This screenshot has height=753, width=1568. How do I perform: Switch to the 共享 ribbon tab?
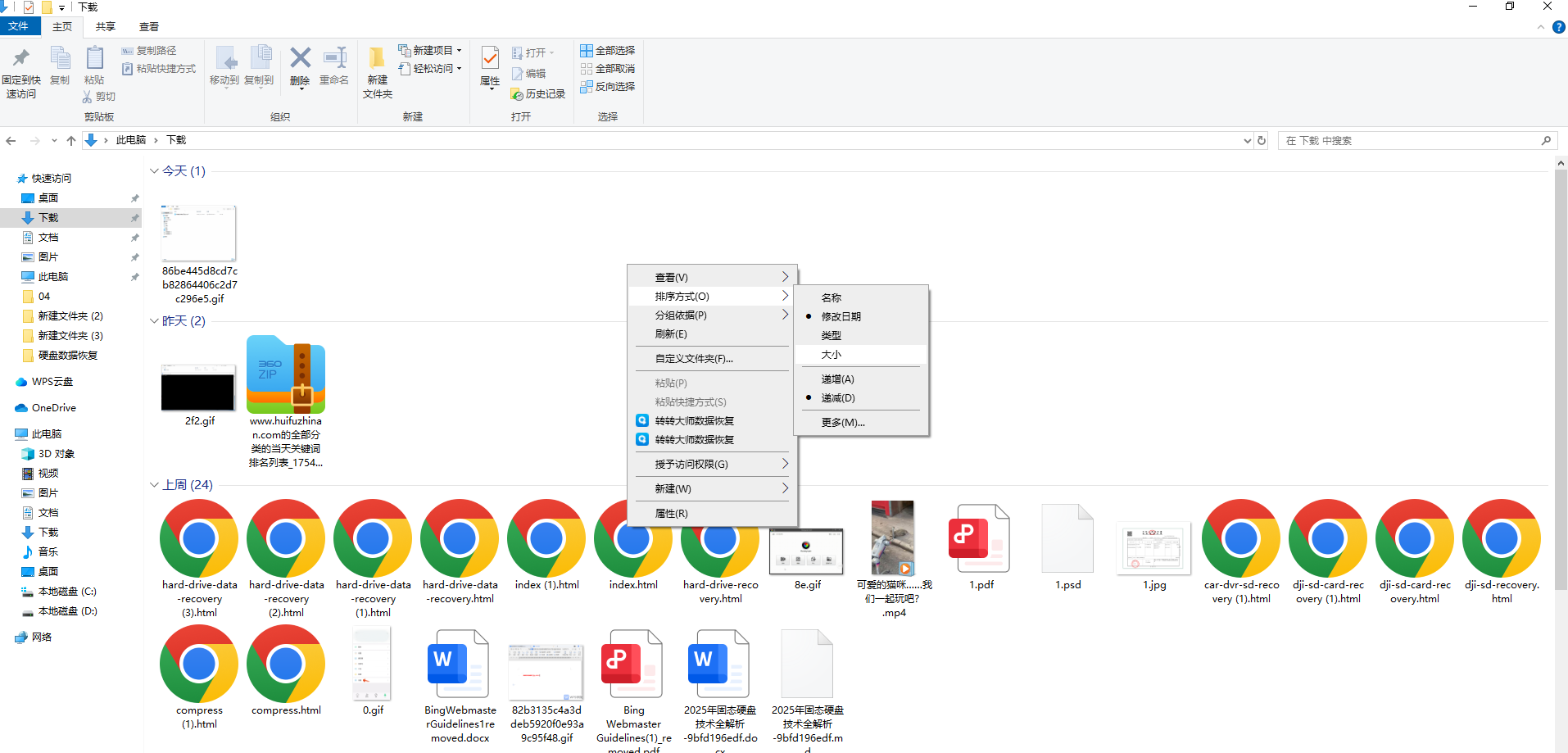tap(106, 27)
